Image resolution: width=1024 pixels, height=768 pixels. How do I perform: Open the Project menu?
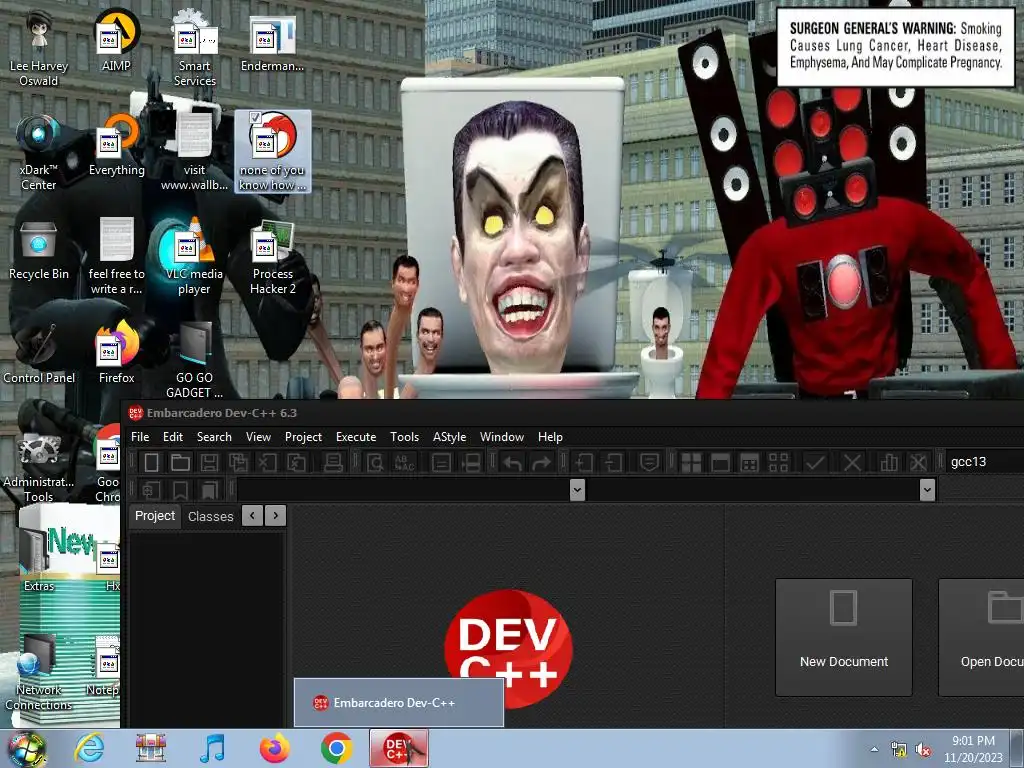[303, 437]
